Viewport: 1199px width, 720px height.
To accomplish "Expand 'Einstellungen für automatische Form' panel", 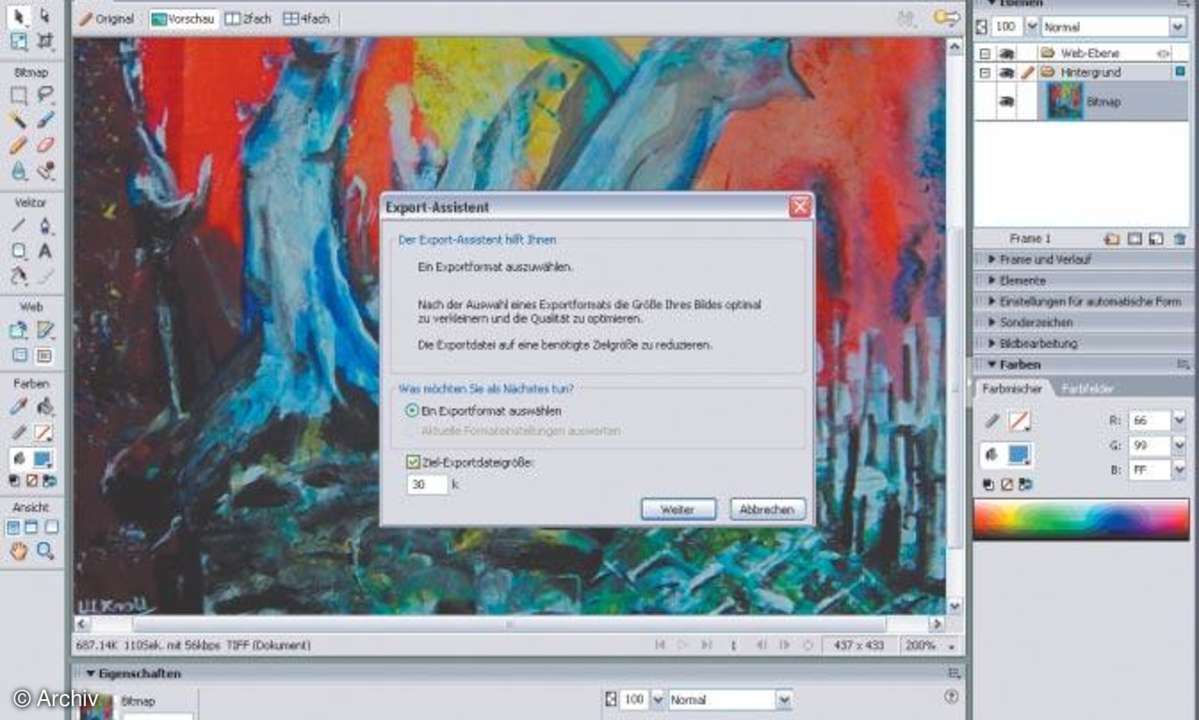I will coord(991,302).
